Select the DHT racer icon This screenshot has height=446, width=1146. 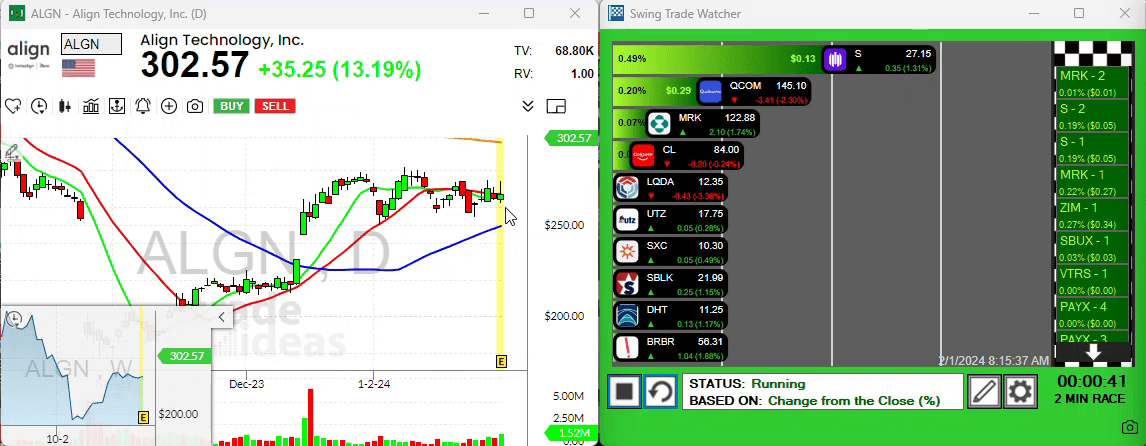click(627, 315)
